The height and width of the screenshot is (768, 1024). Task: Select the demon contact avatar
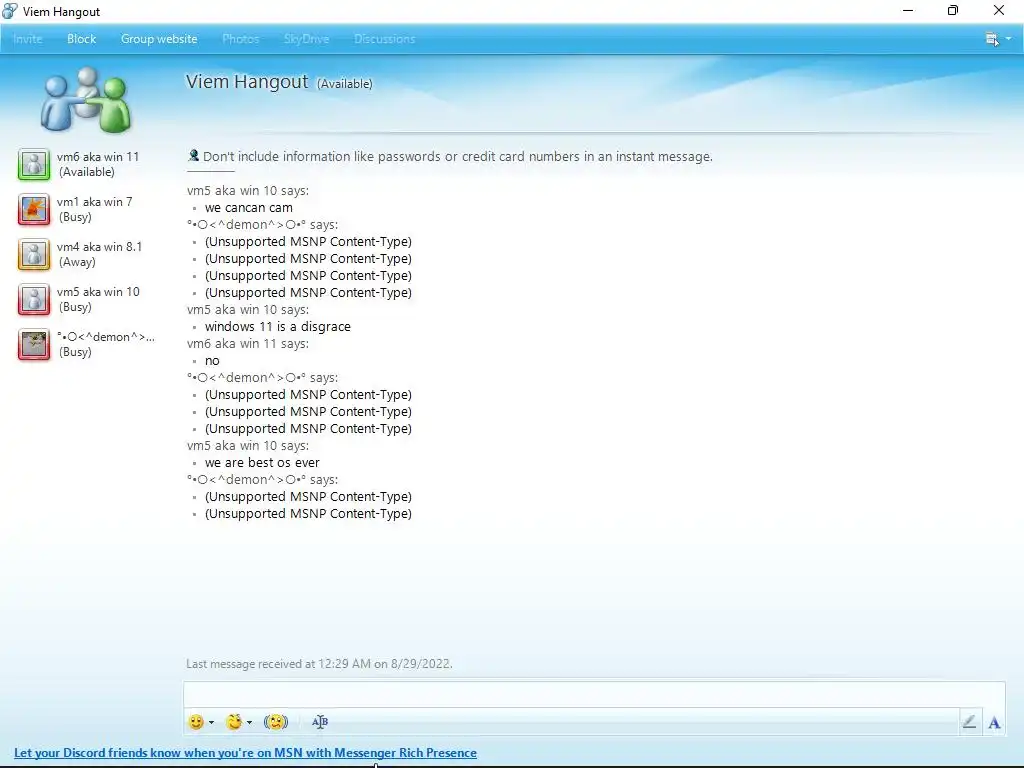point(34,344)
